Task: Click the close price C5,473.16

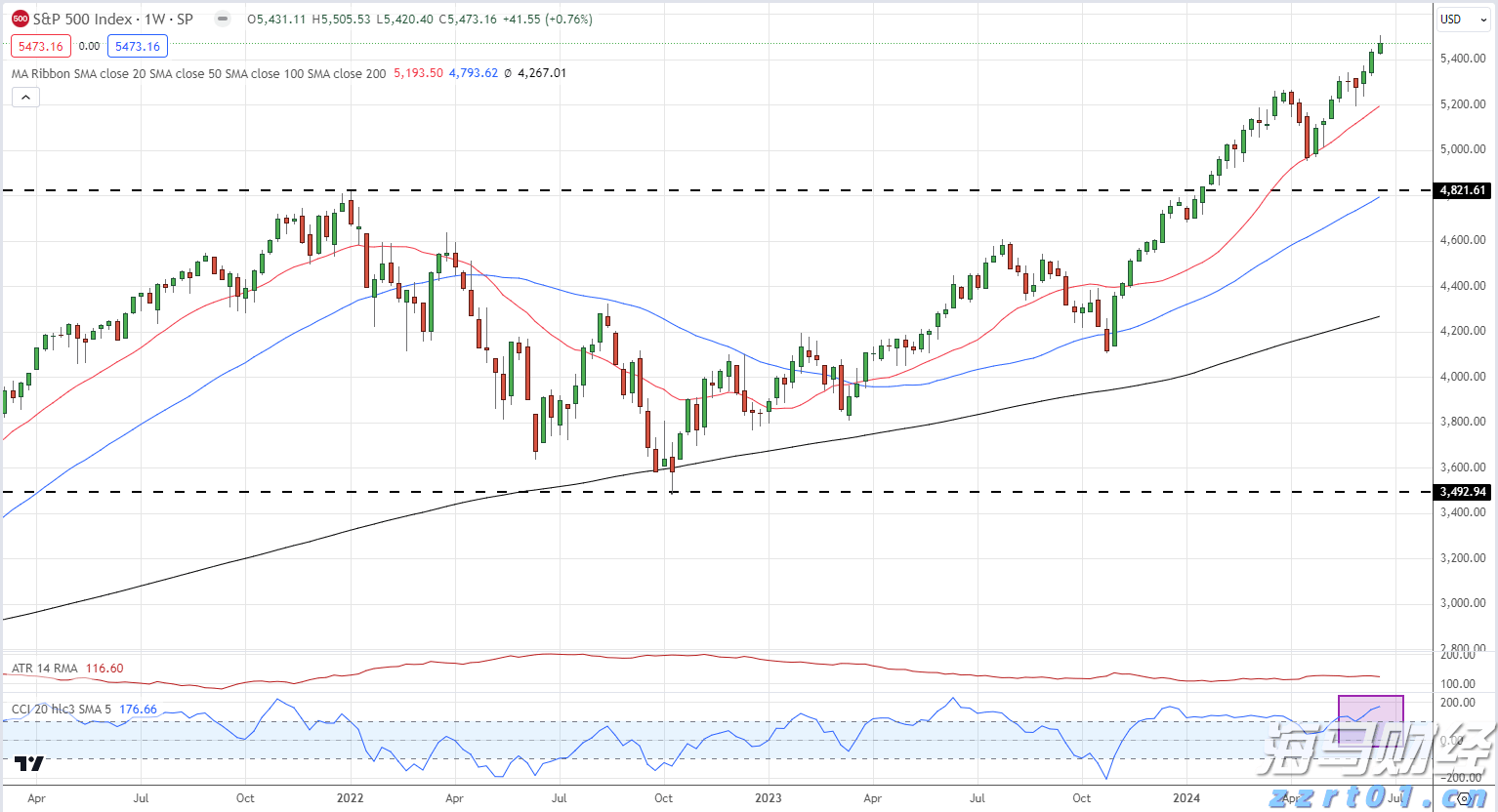Action: (468, 20)
